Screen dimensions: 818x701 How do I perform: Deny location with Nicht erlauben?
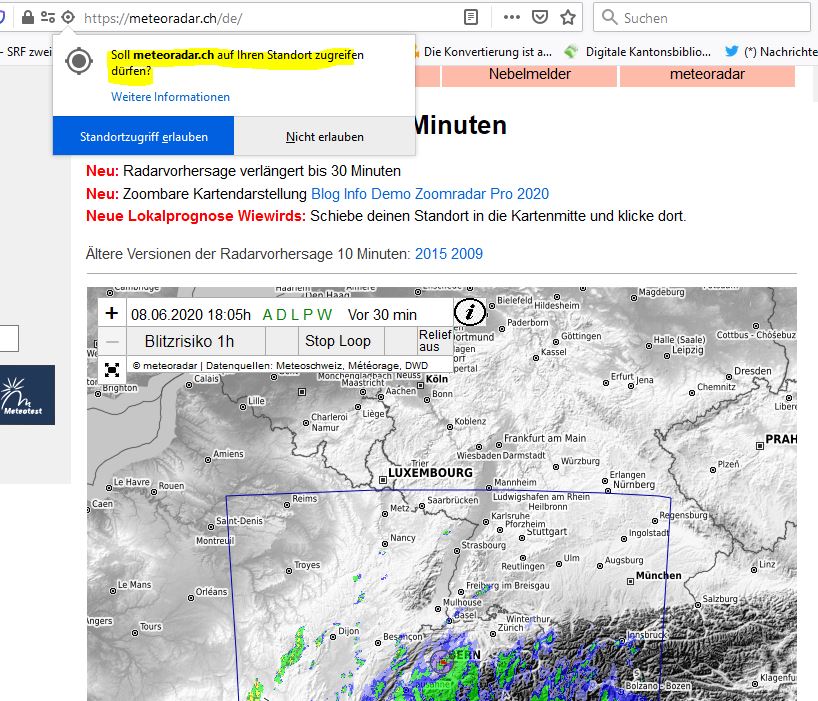point(324,136)
